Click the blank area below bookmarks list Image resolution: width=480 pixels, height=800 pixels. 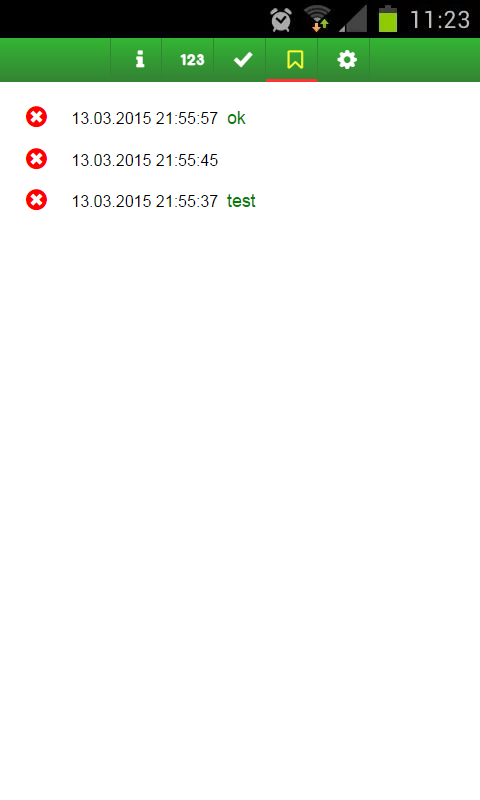[240, 505]
